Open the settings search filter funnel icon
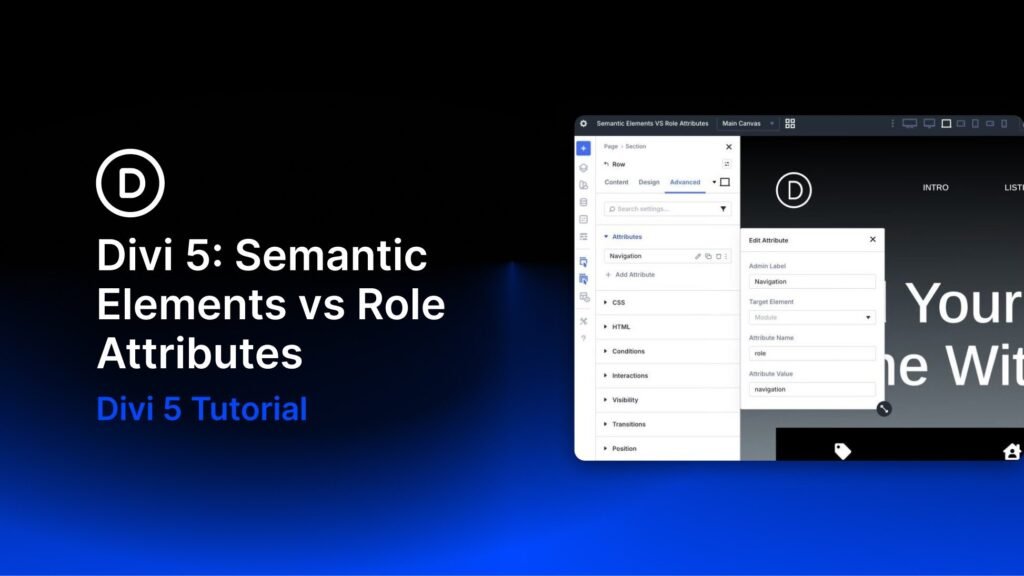Screen dimensions: 1024x576 click(x=723, y=209)
